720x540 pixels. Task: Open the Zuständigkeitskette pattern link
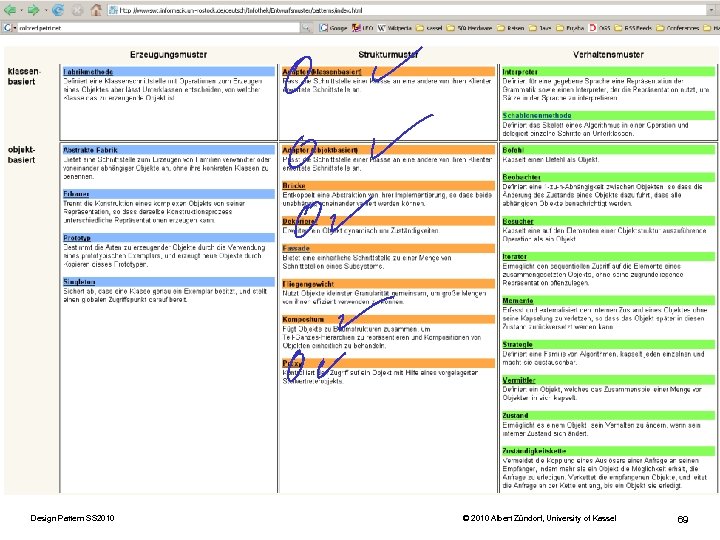point(534,451)
